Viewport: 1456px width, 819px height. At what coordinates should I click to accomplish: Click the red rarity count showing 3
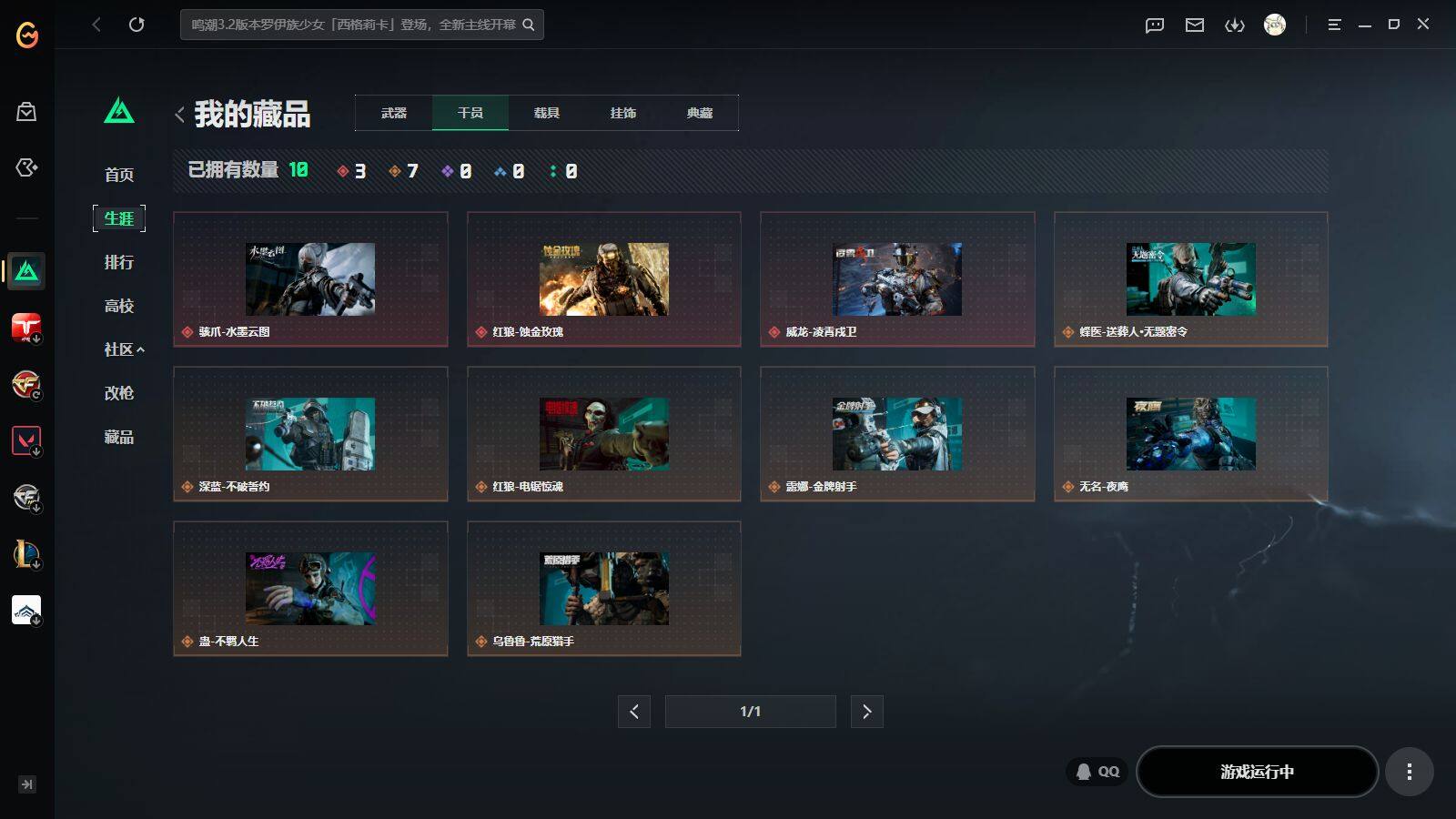(351, 171)
